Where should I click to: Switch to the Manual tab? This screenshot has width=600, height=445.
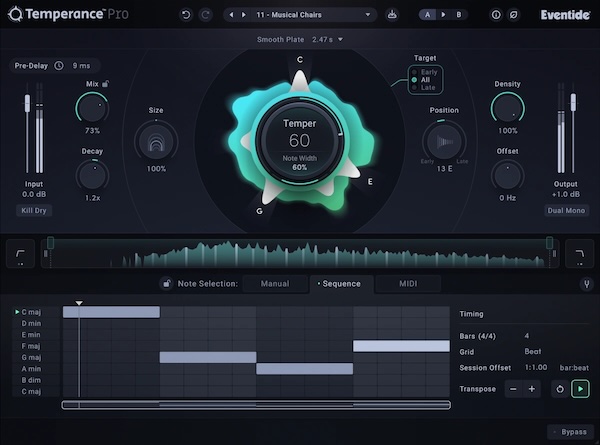tap(275, 284)
